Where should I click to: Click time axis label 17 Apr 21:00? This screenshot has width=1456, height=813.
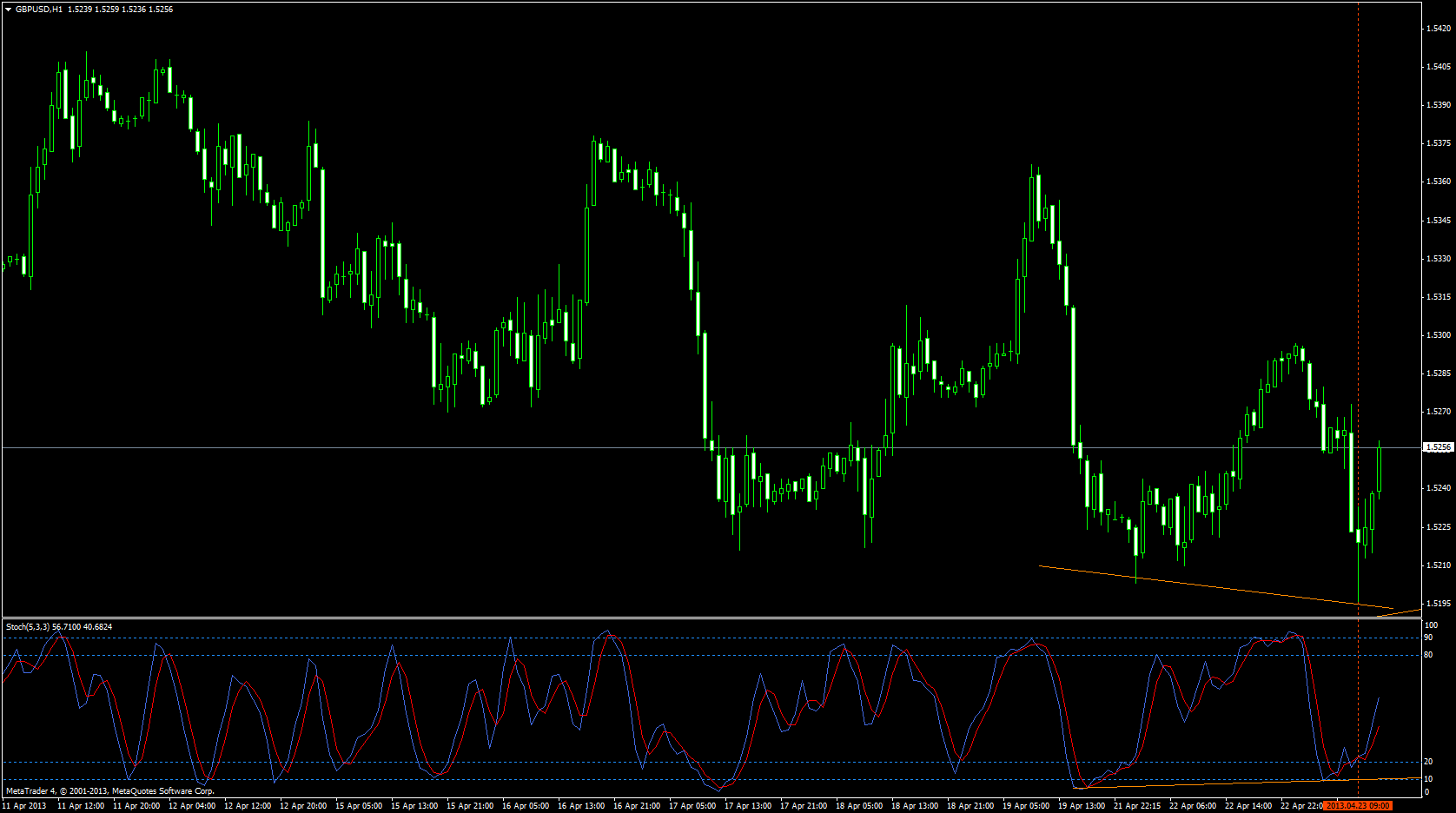tap(804, 806)
